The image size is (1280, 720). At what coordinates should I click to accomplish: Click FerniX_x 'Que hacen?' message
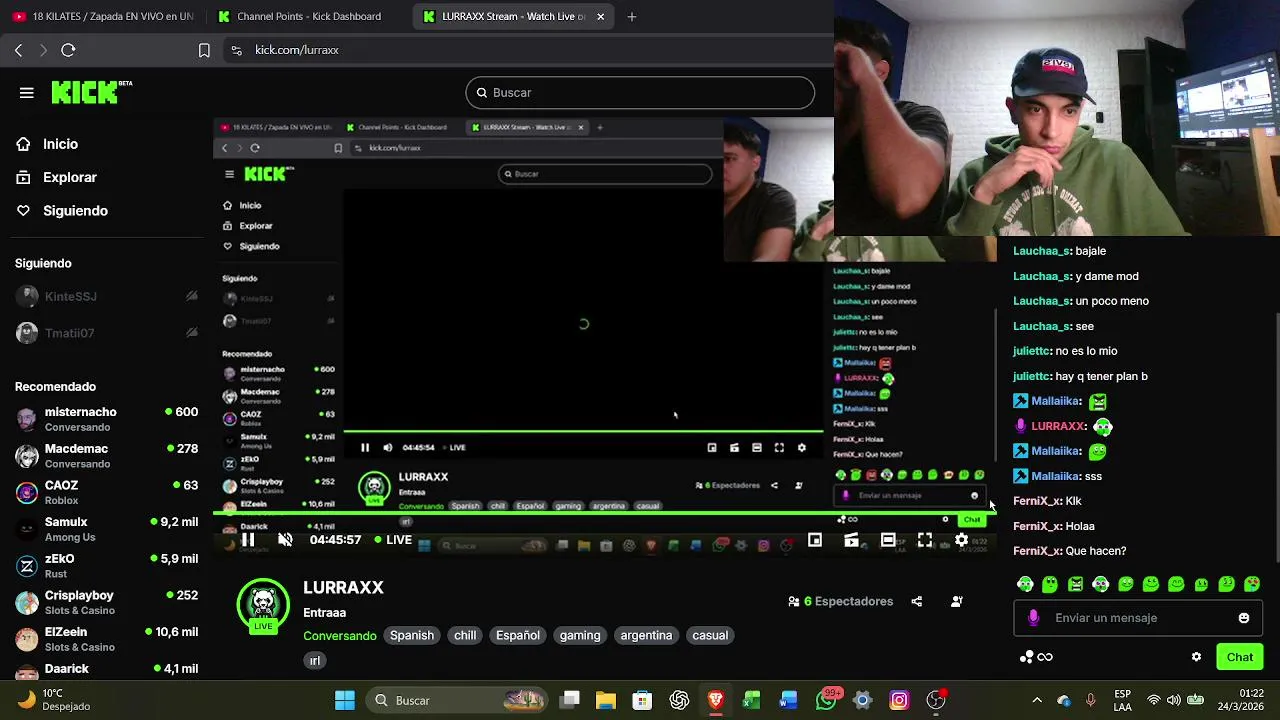click(1070, 551)
